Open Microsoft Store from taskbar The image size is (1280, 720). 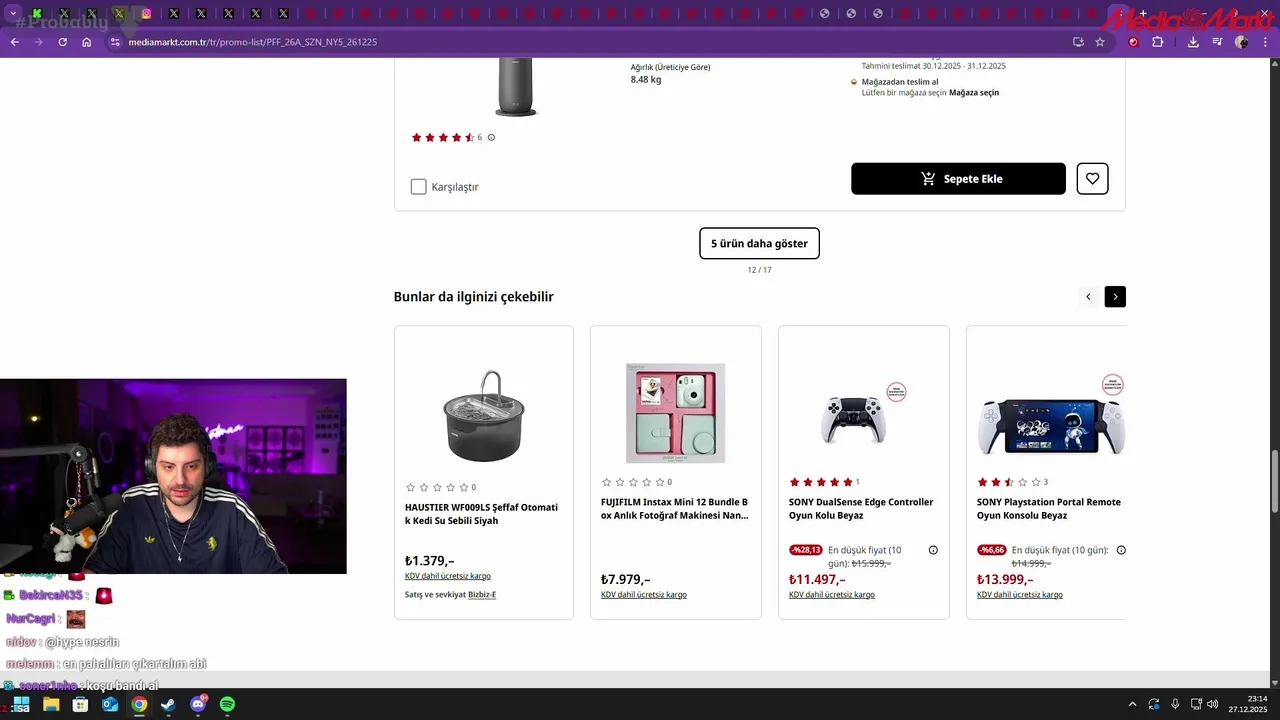coord(80,704)
